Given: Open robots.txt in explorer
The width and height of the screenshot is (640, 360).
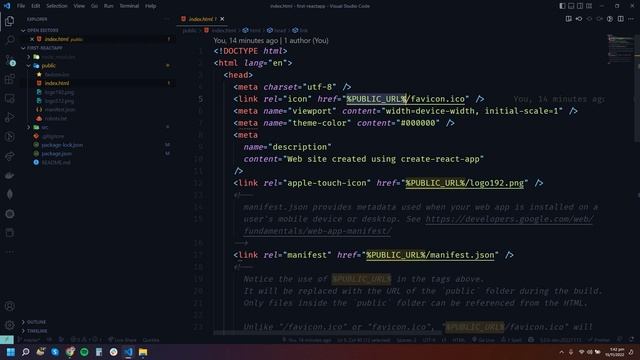Looking at the screenshot, I should (56, 118).
